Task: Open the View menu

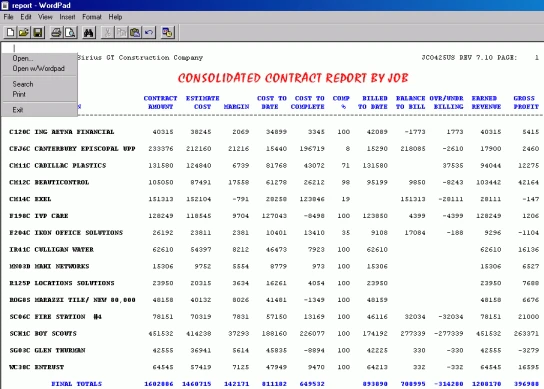Action: coord(45,17)
